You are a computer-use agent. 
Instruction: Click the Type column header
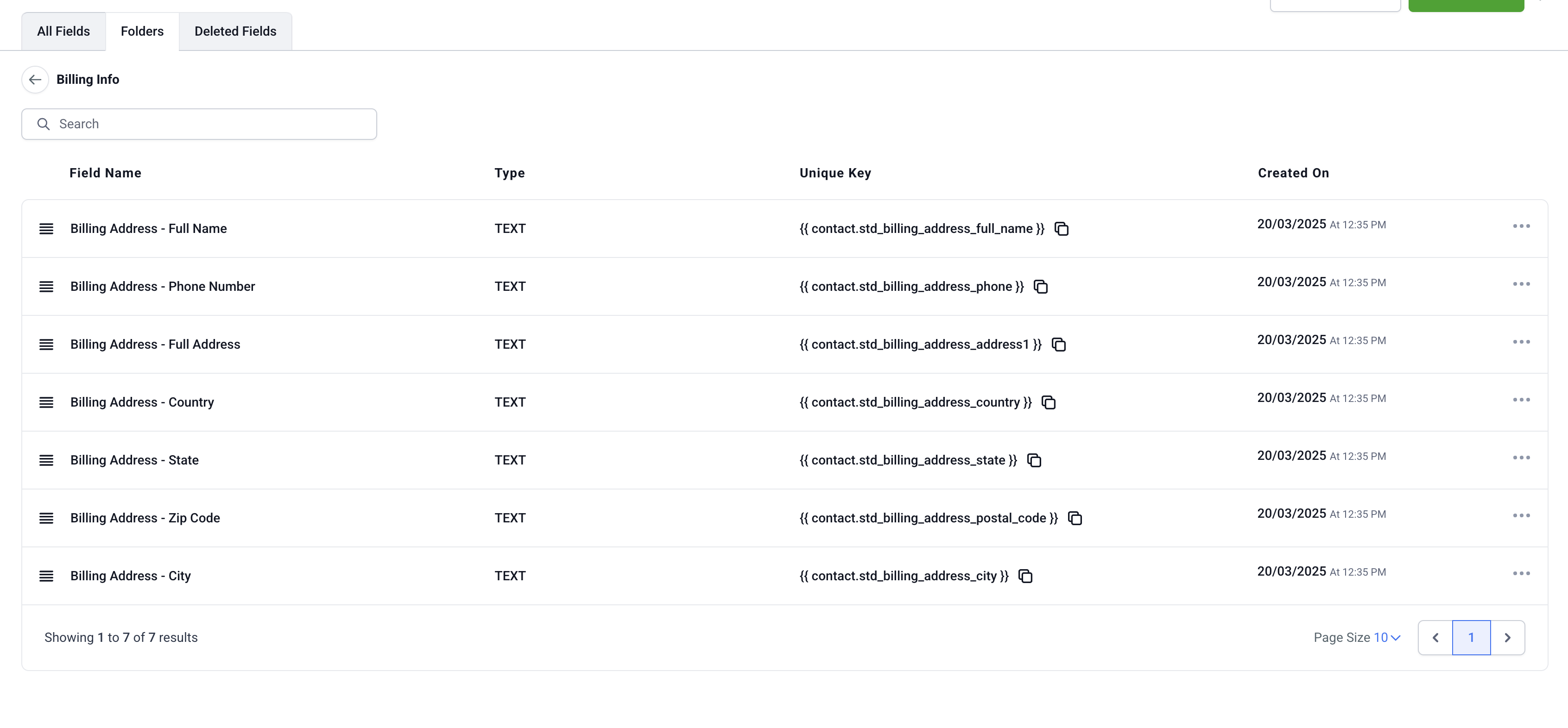click(510, 173)
